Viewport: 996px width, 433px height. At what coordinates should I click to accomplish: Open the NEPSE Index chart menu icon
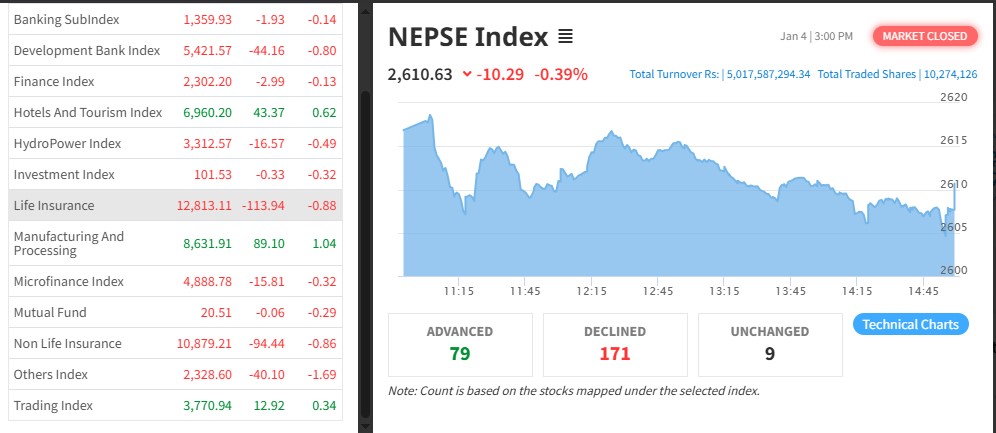(x=565, y=37)
